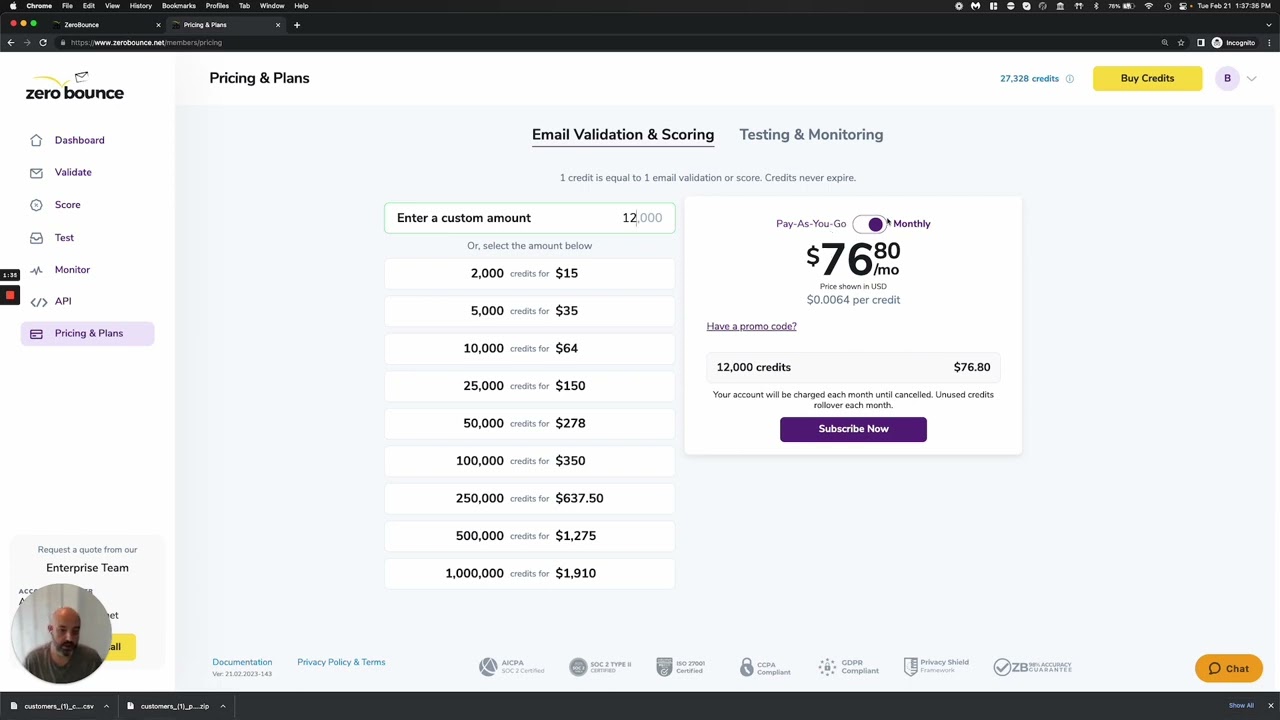1280x720 pixels.
Task: Select 250,000 credits for $637.50
Action: coord(530,498)
